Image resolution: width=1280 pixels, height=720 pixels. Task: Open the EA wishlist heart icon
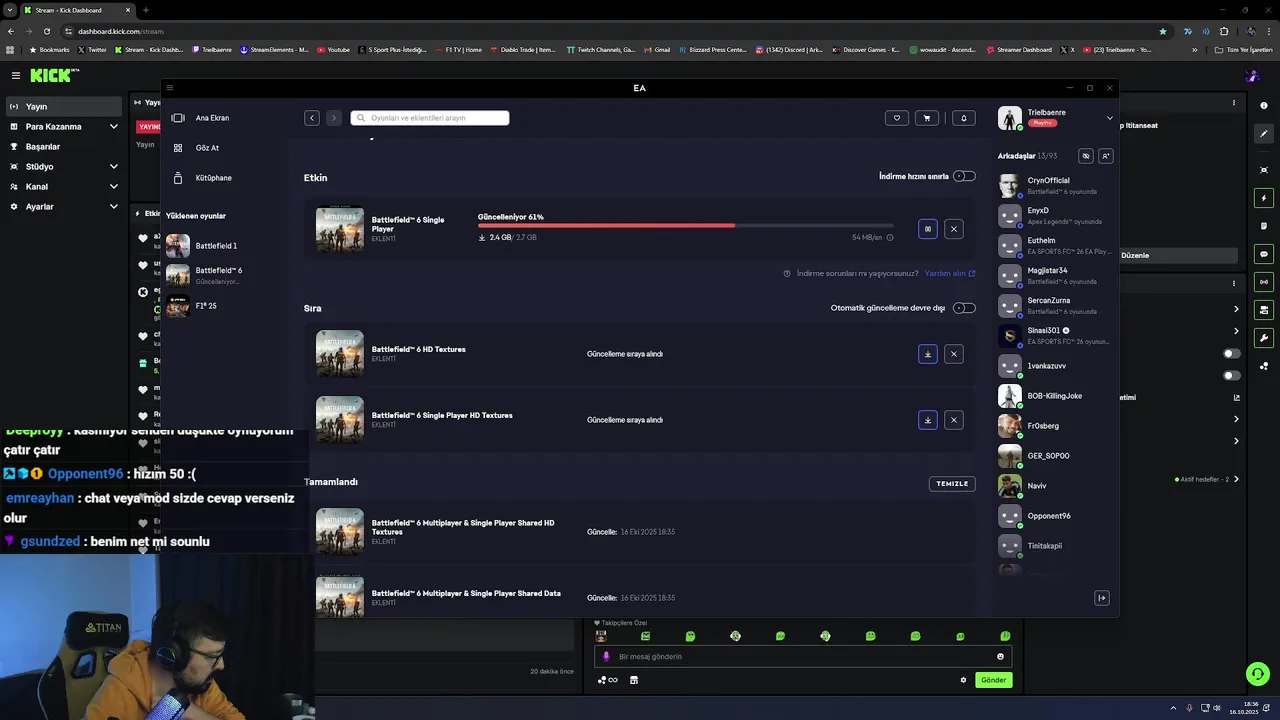pos(897,118)
